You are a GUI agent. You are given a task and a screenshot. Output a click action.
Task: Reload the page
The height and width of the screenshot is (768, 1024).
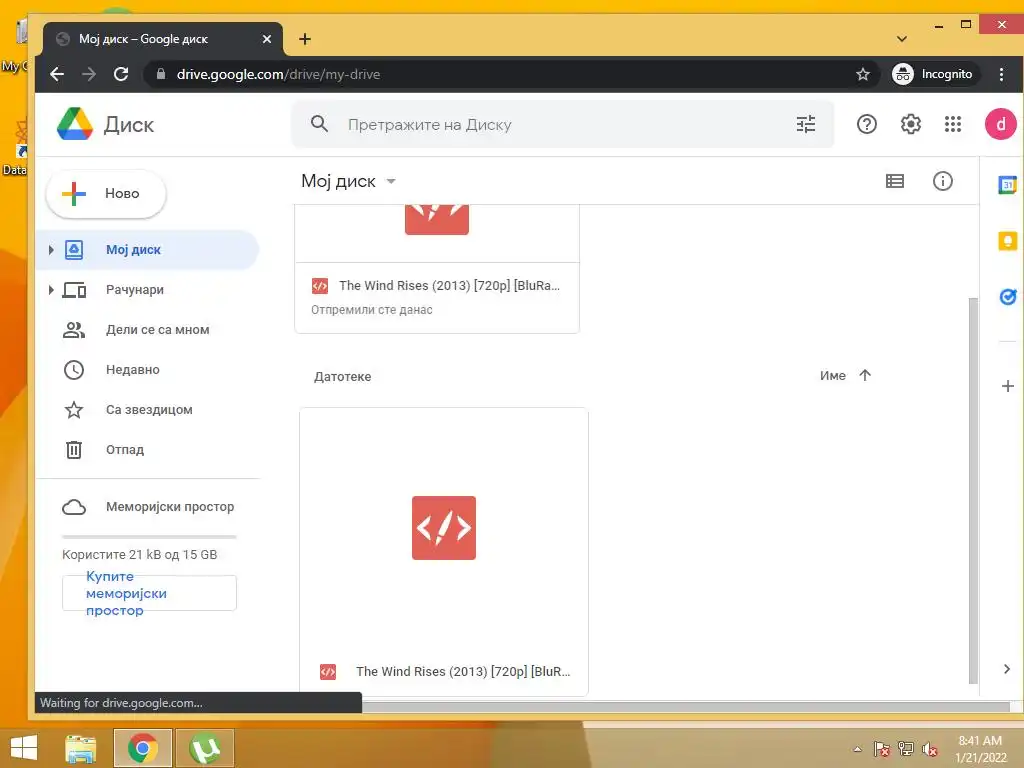pos(121,74)
